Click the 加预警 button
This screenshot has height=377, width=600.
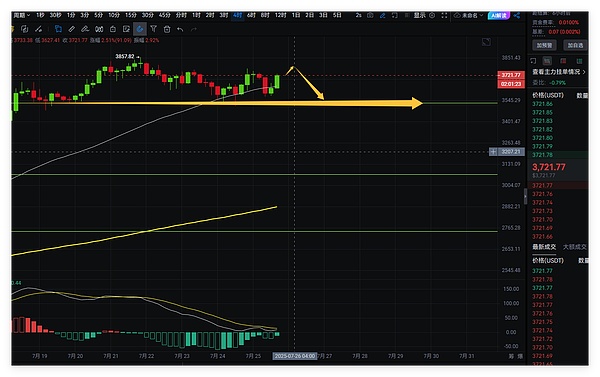544,45
